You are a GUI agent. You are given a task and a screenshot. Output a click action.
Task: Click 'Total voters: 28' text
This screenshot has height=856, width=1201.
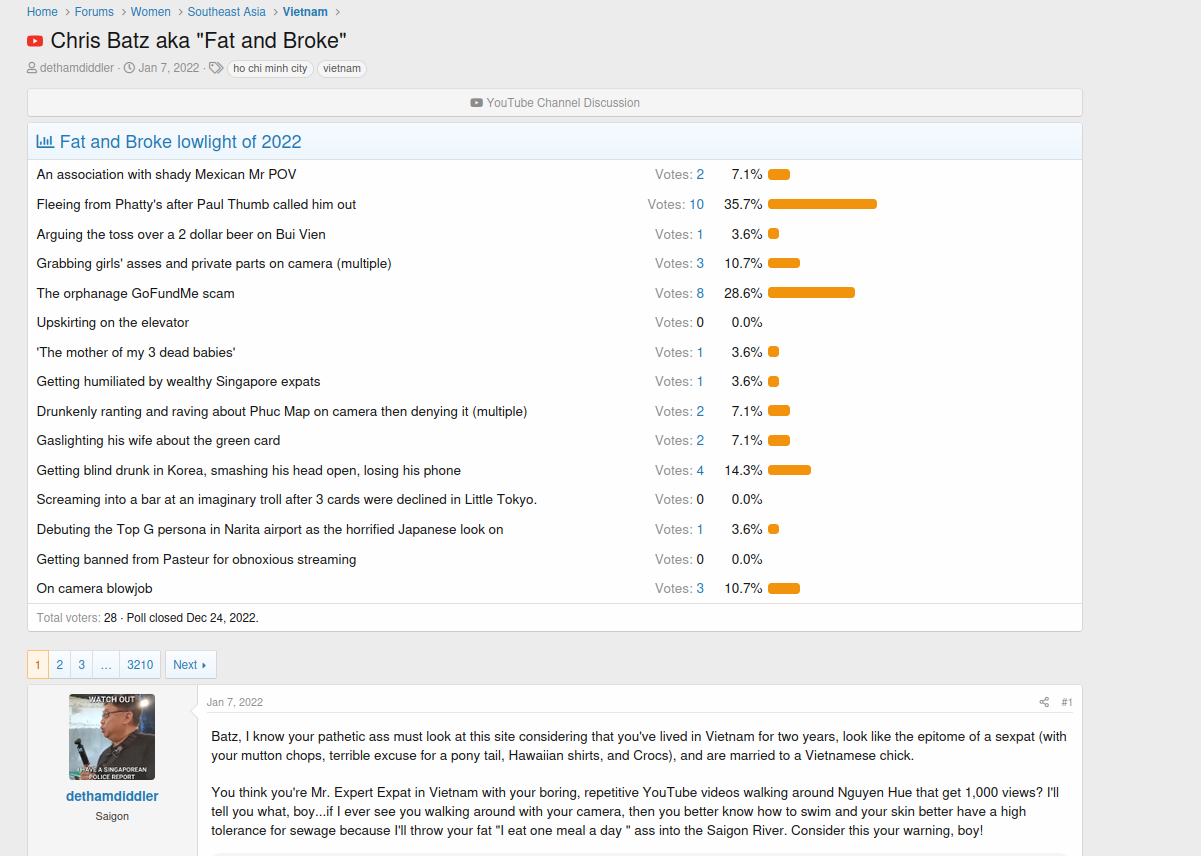(x=76, y=618)
